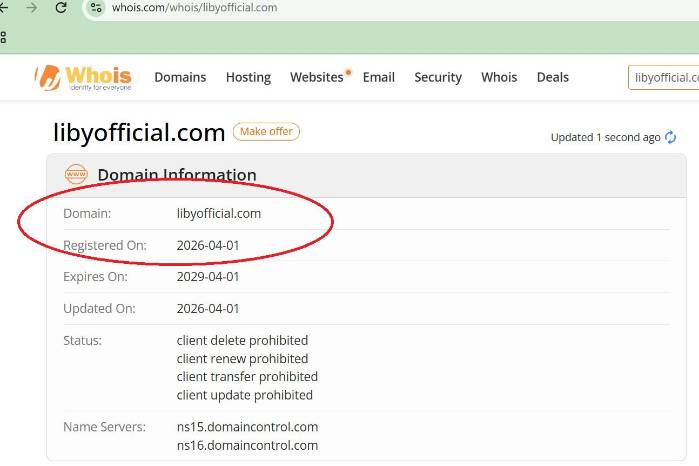Viewport: 699px width, 466px height.
Task: Click status client renew prohibited
Action: (x=242, y=359)
